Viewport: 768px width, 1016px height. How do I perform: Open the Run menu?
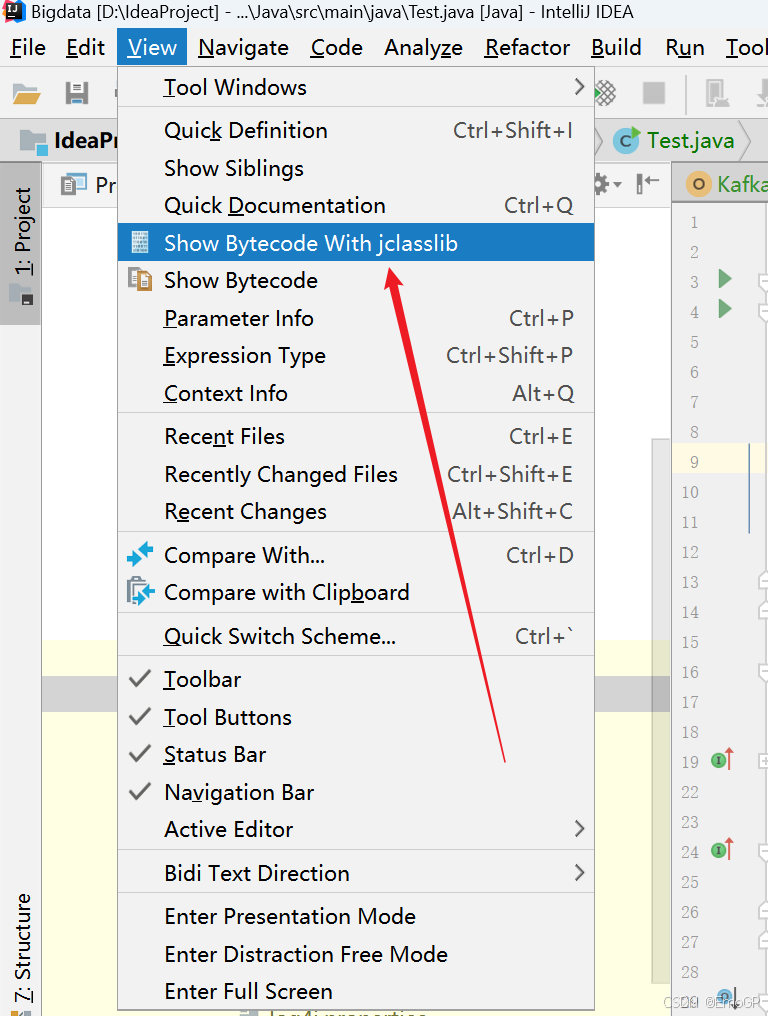pos(684,47)
